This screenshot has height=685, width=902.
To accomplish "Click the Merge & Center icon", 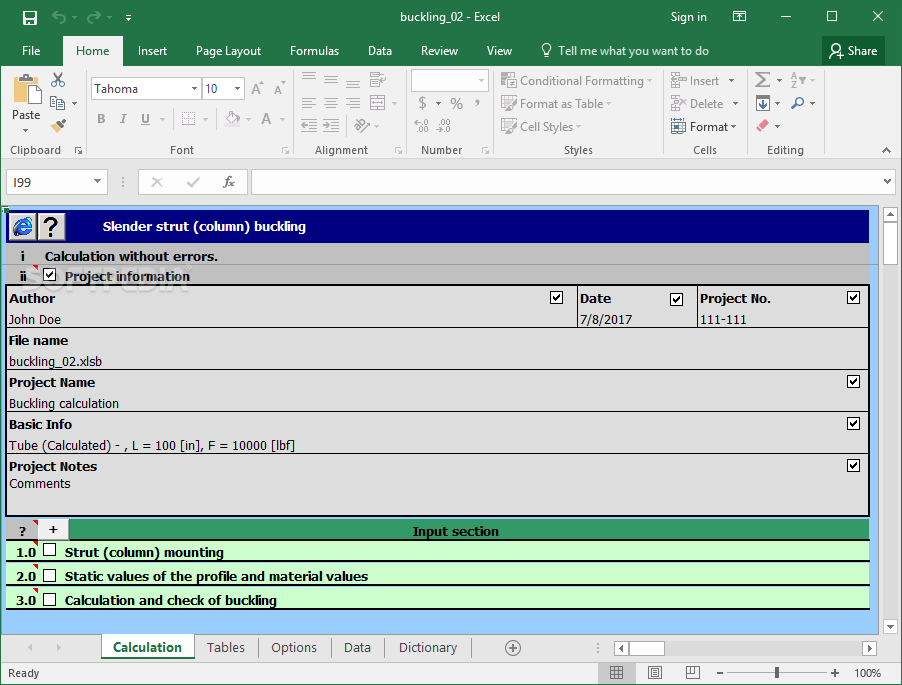I will click(377, 103).
